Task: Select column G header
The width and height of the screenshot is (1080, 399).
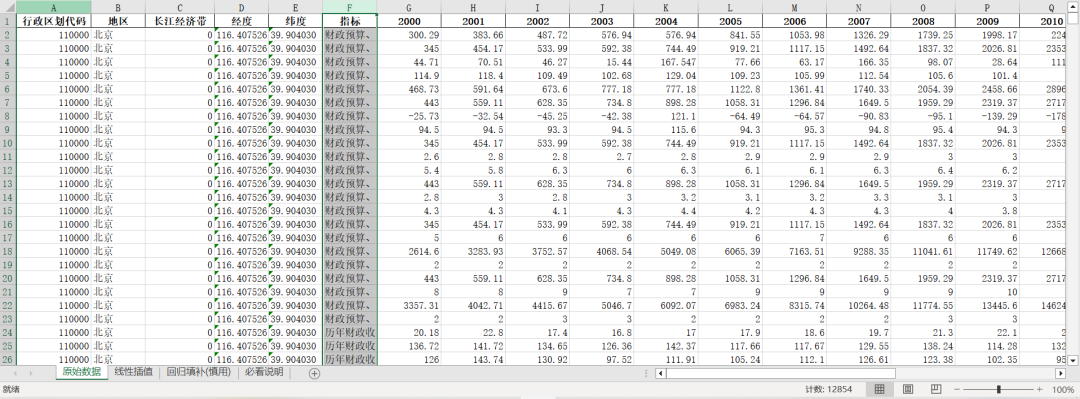Action: pyautogui.click(x=409, y=7)
